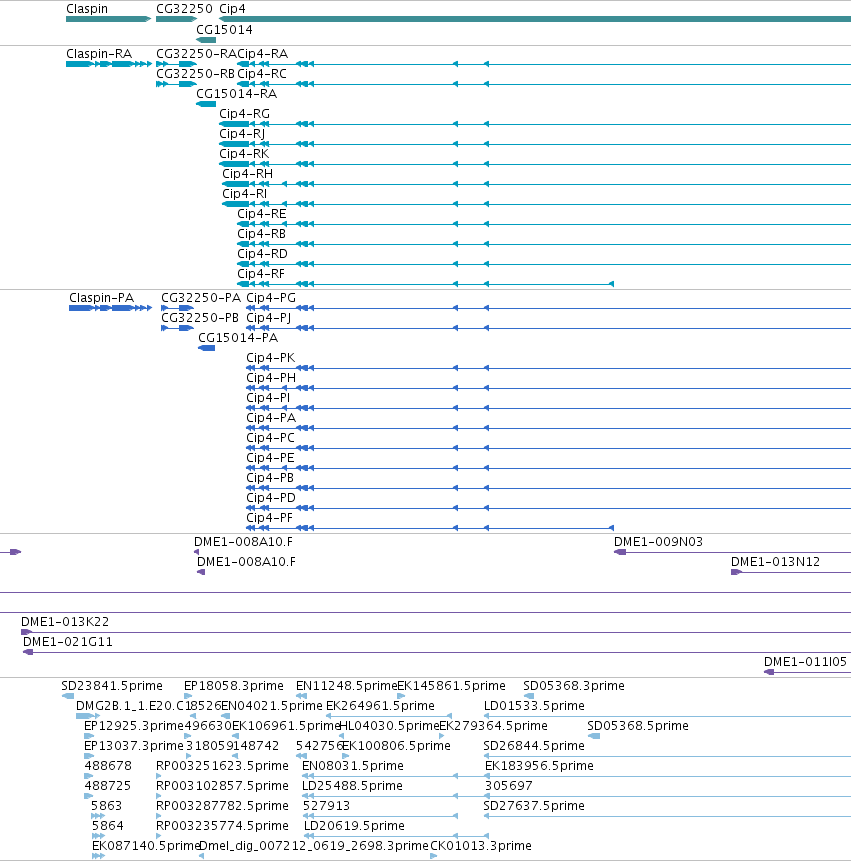This screenshot has height=861, width=851.
Task: Click the Cip4 gene label
Action: [232, 9]
